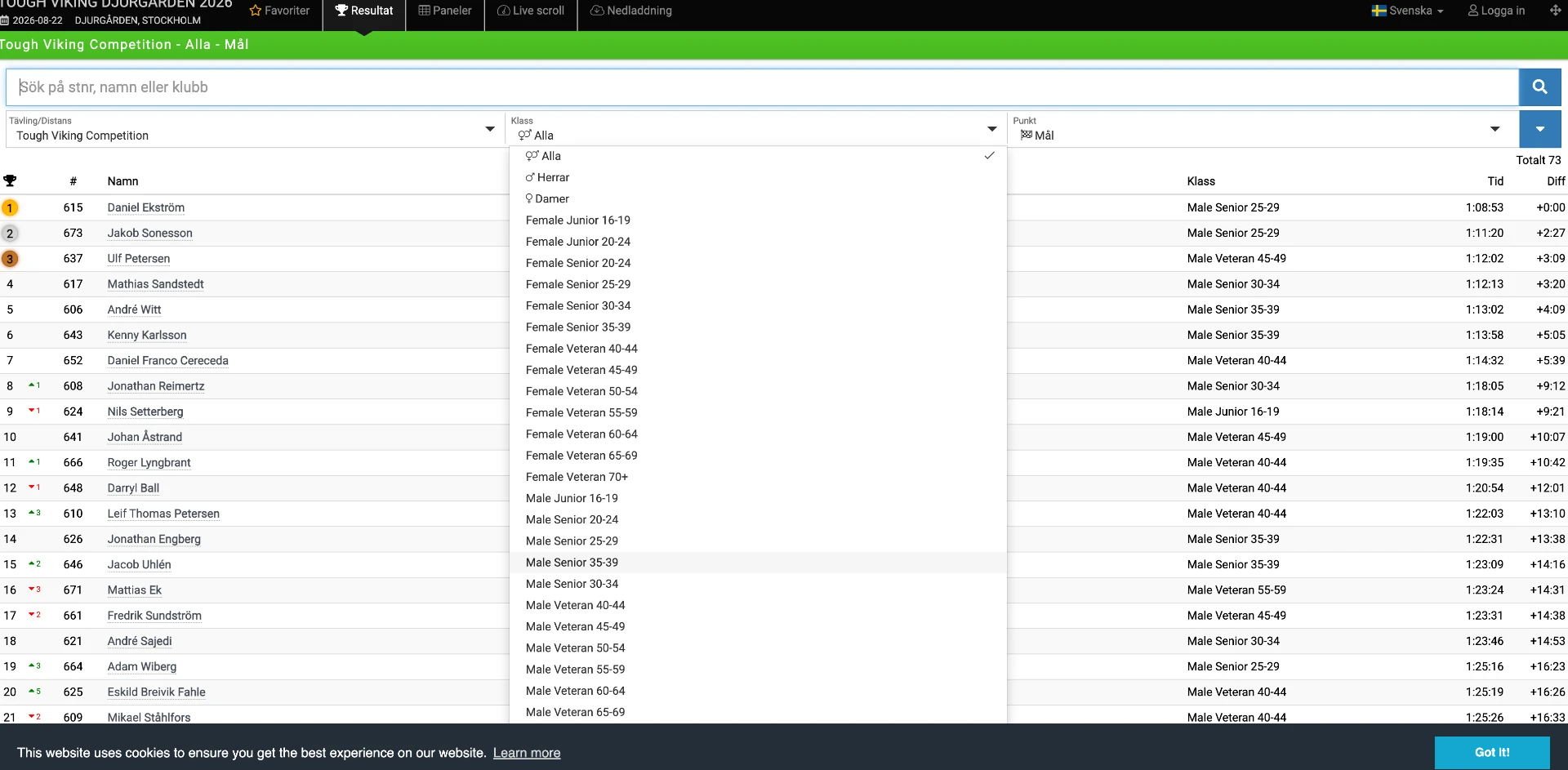The image size is (1568, 770).
Task: Open Eskild Breivik Fahle's result
Action: click(157, 692)
